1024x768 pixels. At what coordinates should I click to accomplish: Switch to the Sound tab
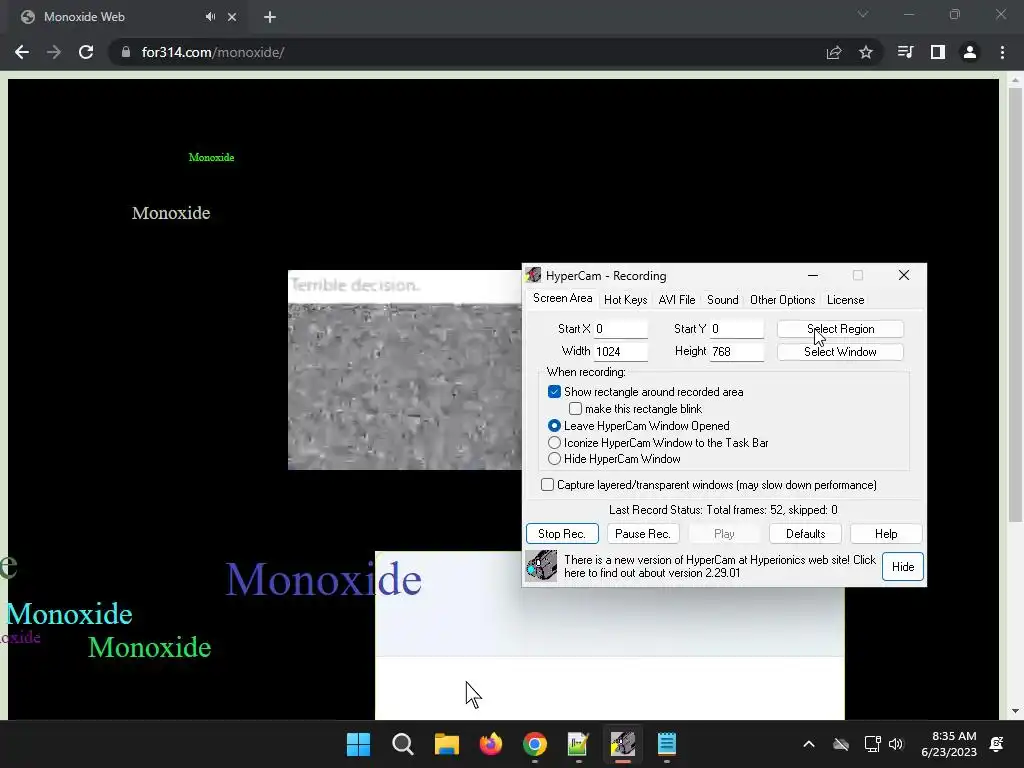click(x=722, y=300)
